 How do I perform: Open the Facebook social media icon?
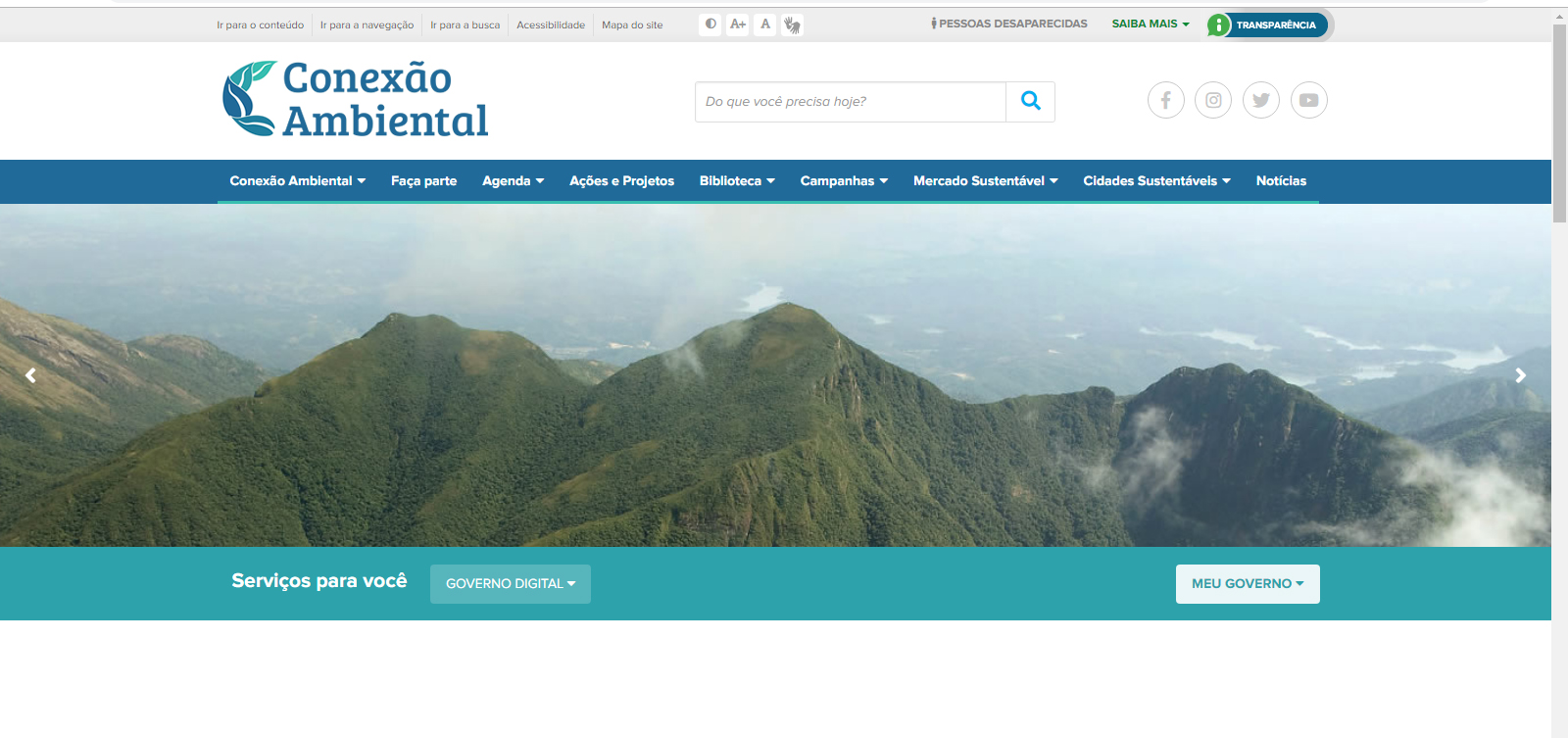tap(1165, 100)
